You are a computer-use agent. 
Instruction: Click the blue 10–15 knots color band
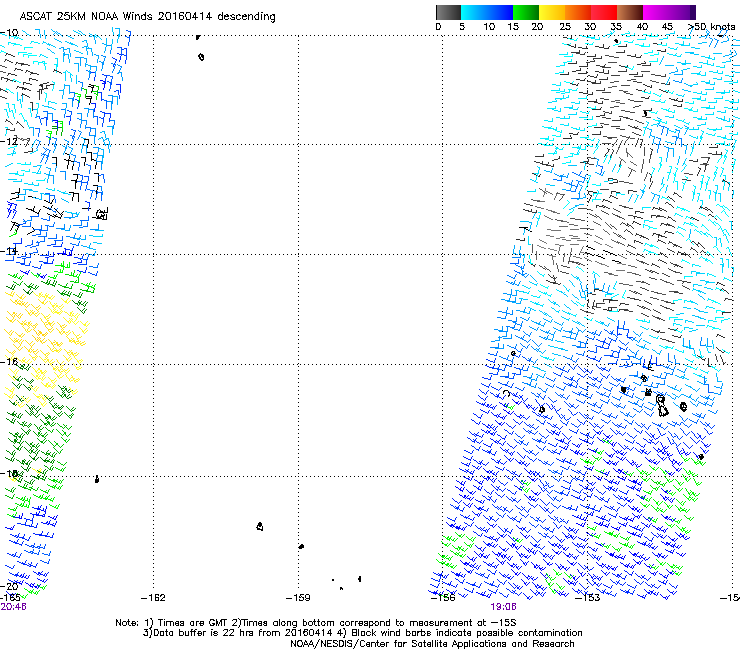tap(500, 12)
